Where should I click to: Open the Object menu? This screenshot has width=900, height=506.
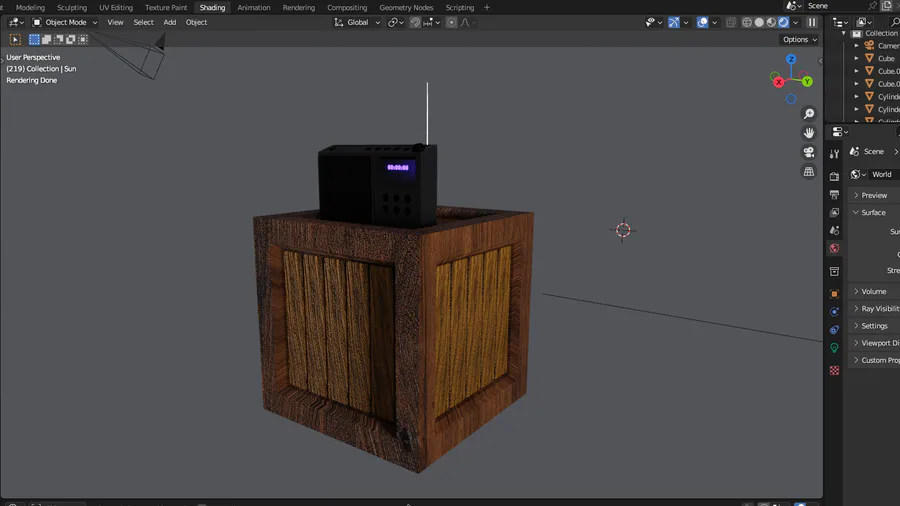tap(196, 22)
